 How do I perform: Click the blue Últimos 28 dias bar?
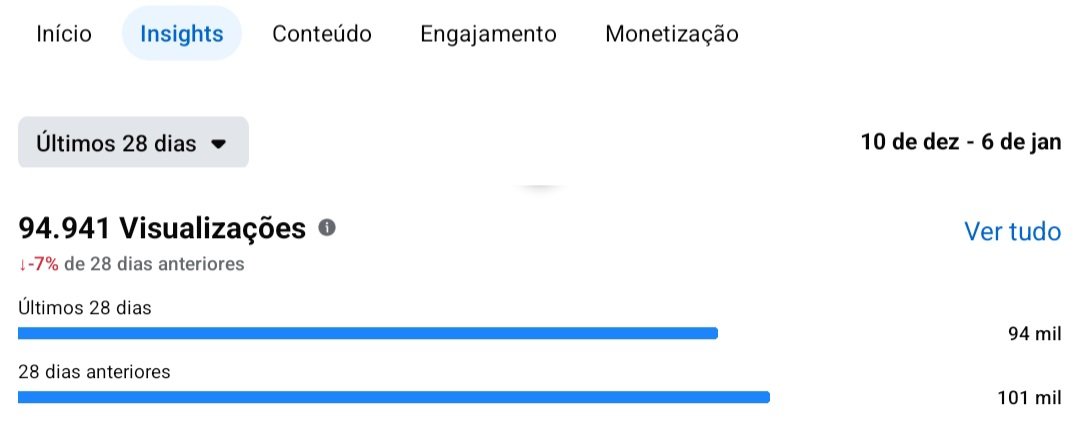click(x=368, y=334)
